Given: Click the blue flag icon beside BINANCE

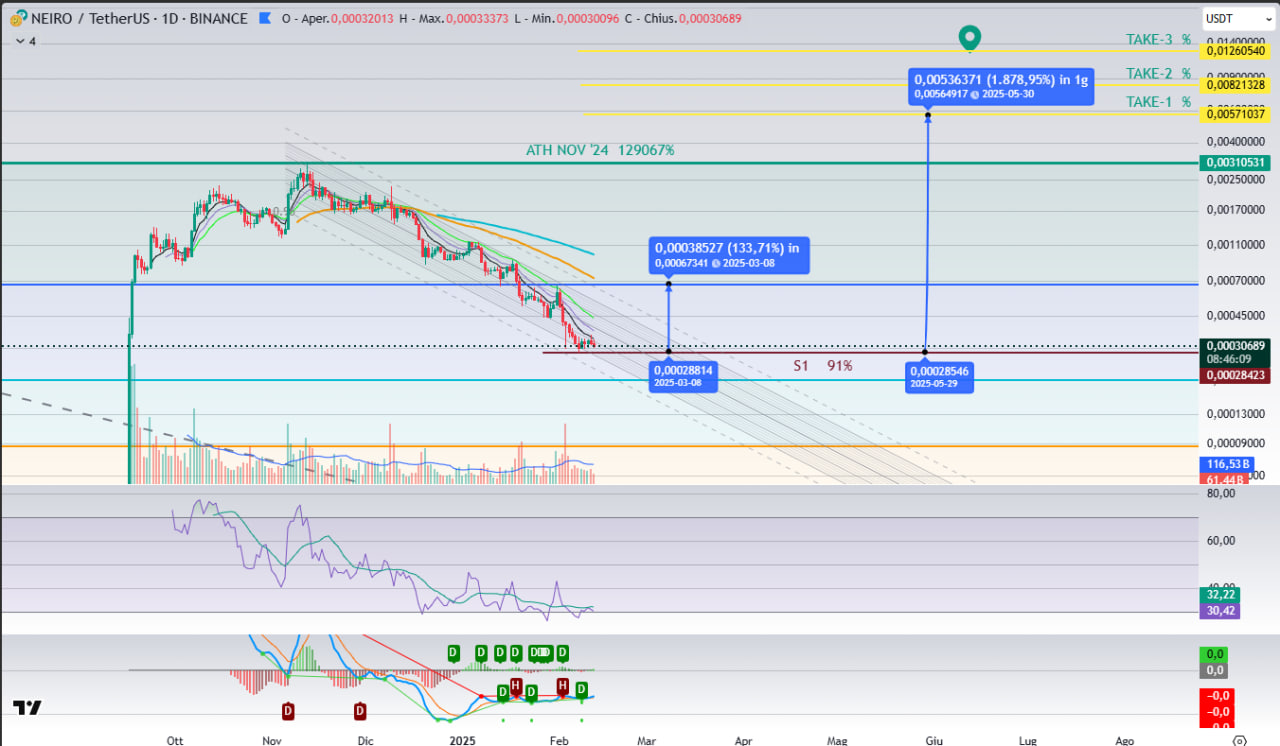Looking at the screenshot, I should (x=264, y=18).
